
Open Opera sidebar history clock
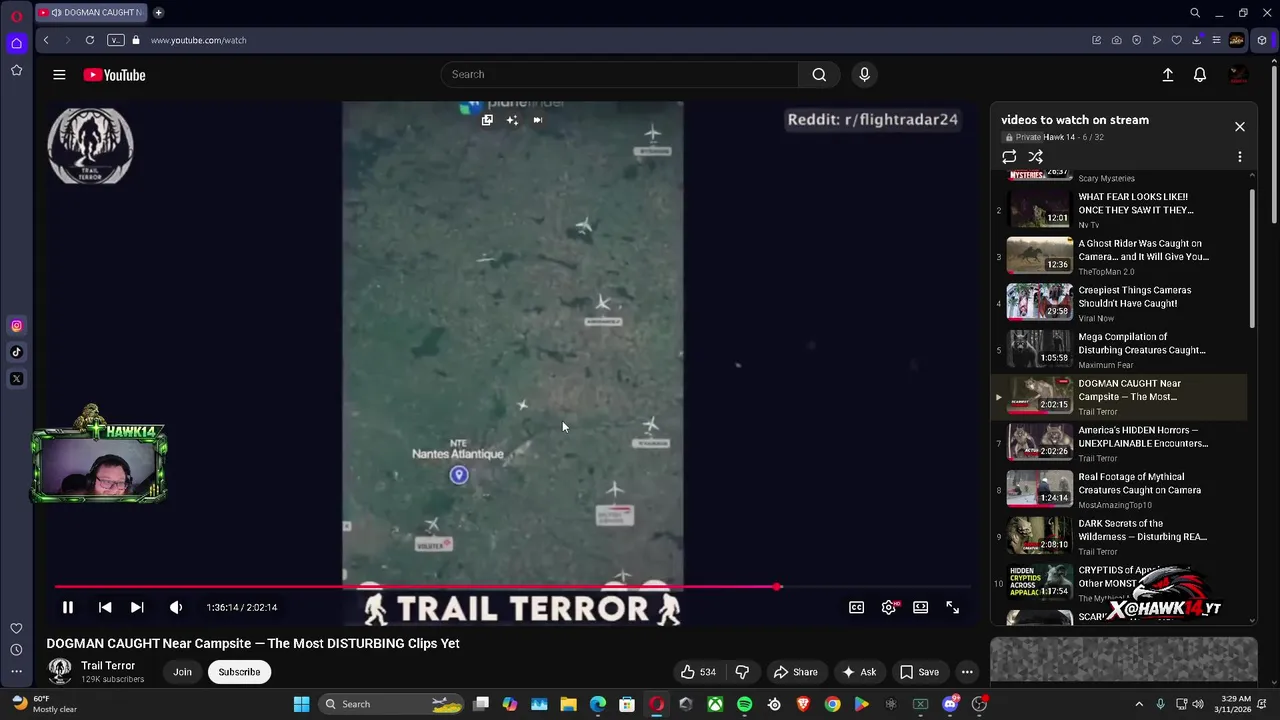click(x=16, y=650)
